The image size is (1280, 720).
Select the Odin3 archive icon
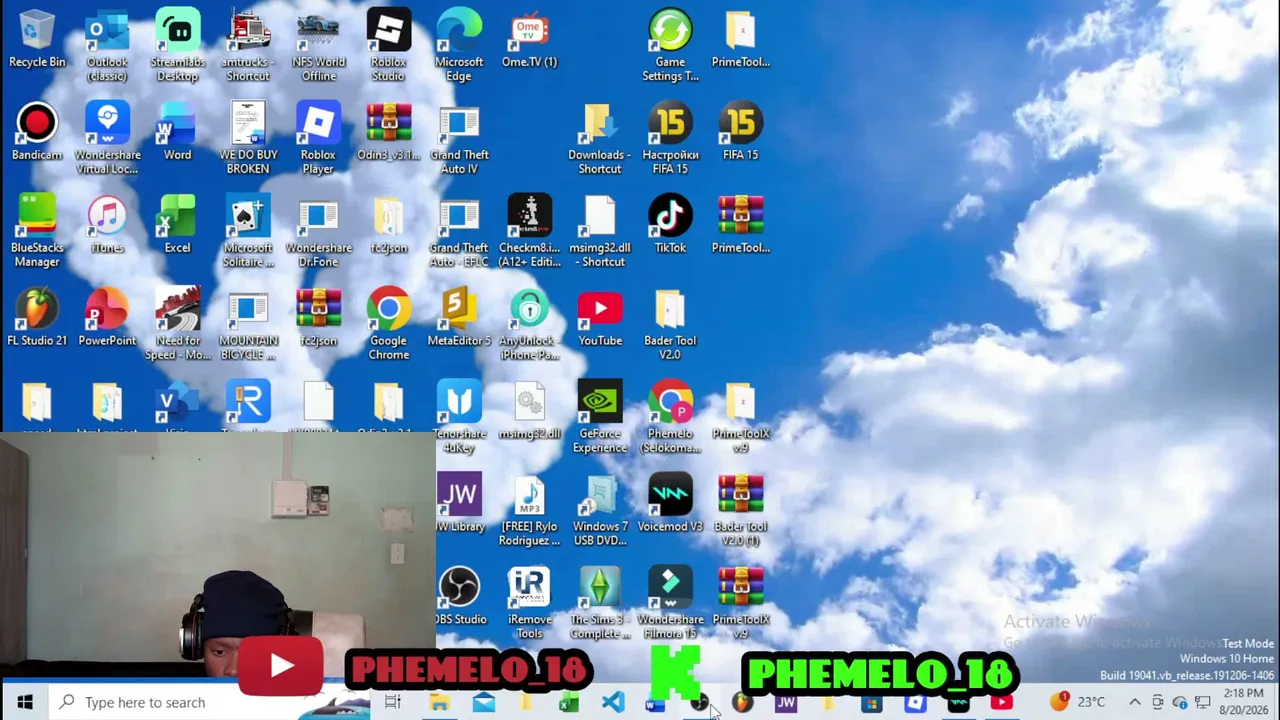389,133
